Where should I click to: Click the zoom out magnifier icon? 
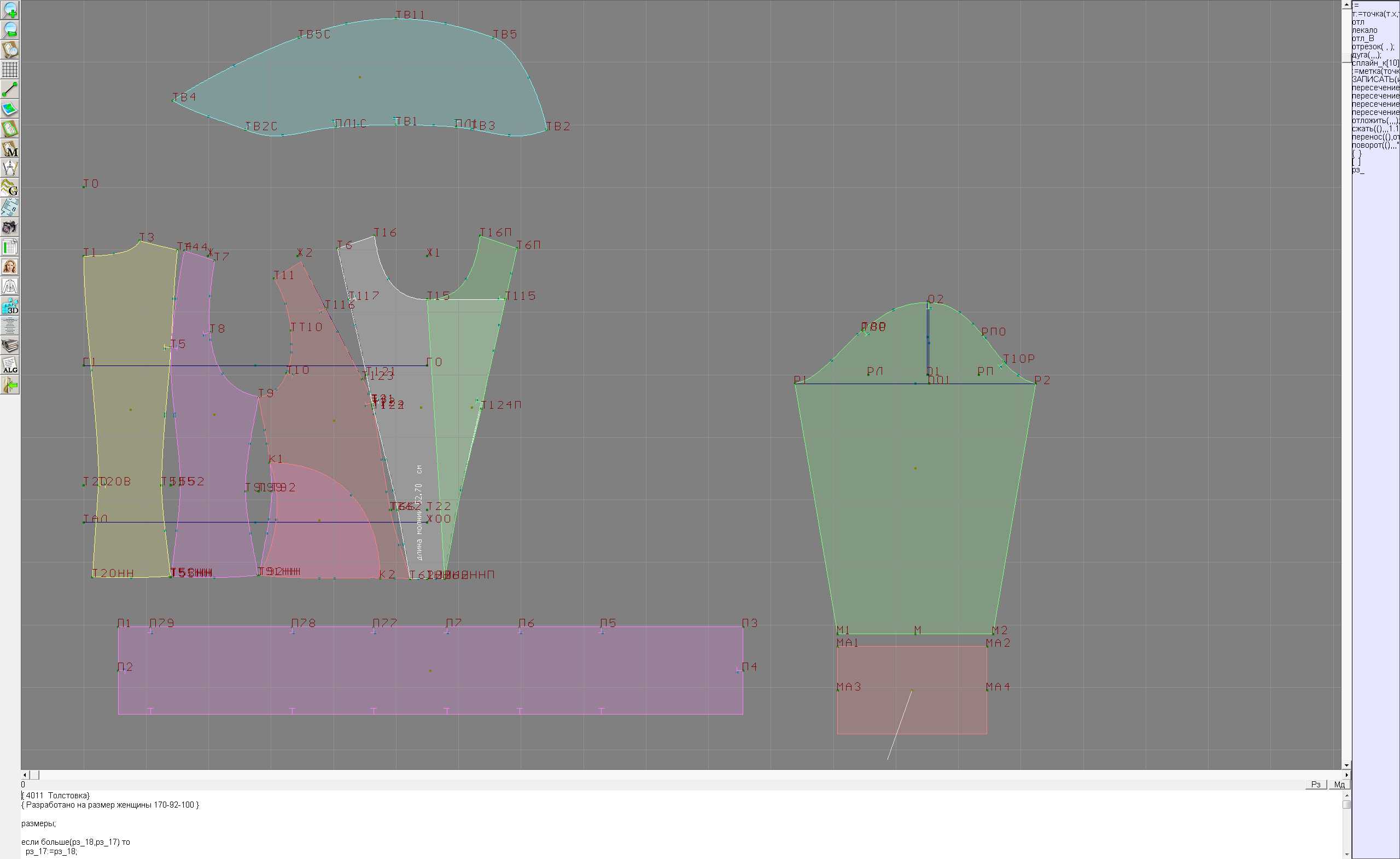point(10,30)
